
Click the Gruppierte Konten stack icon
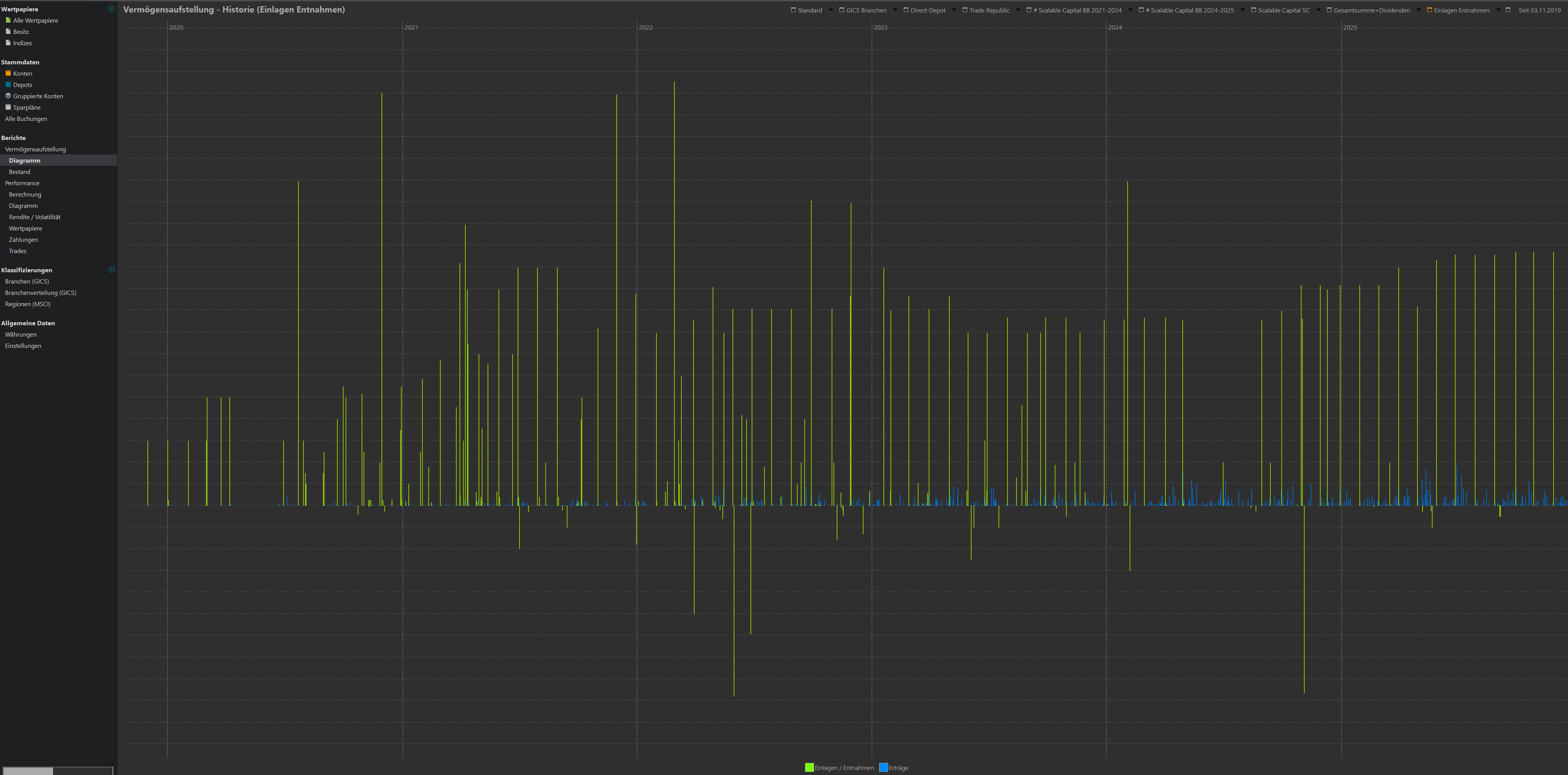coord(8,96)
